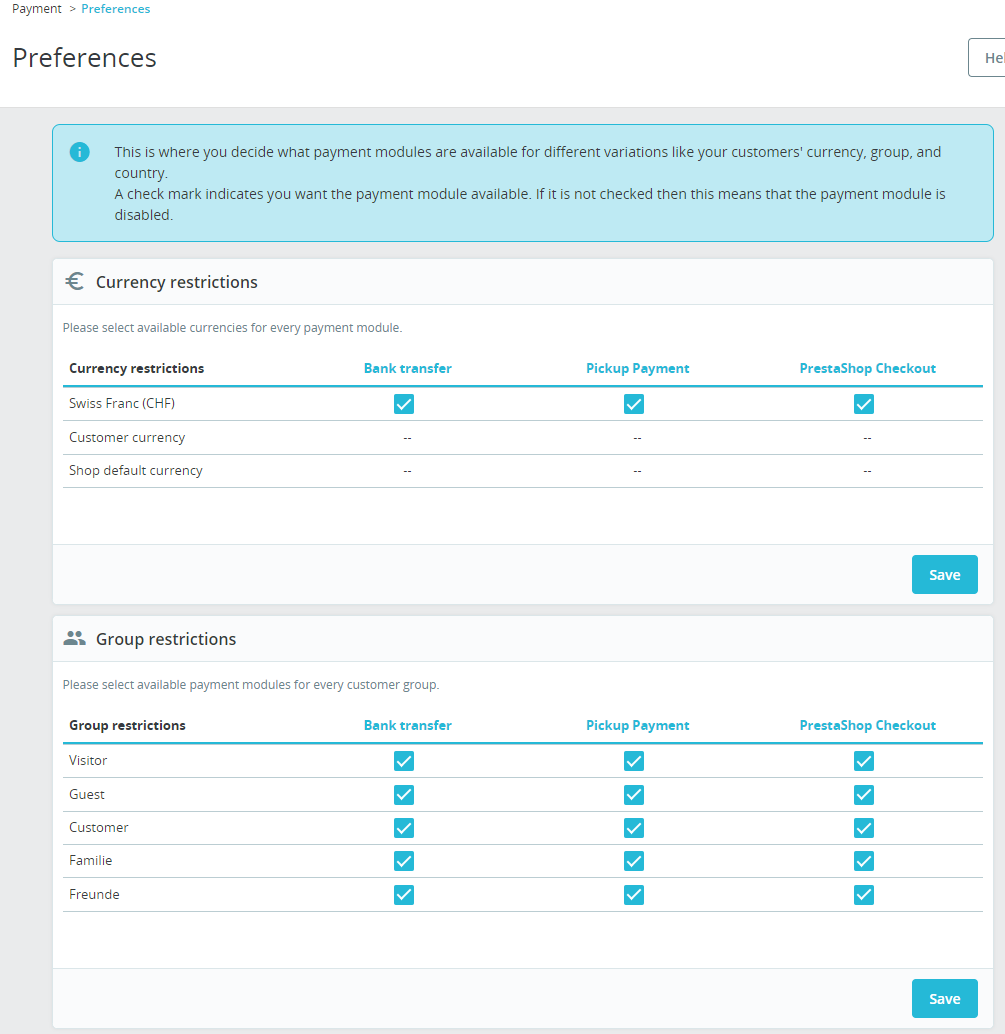Uncheck Bank transfer for Swiss Franc
Viewport: 1005px width, 1034px height.
click(403, 403)
